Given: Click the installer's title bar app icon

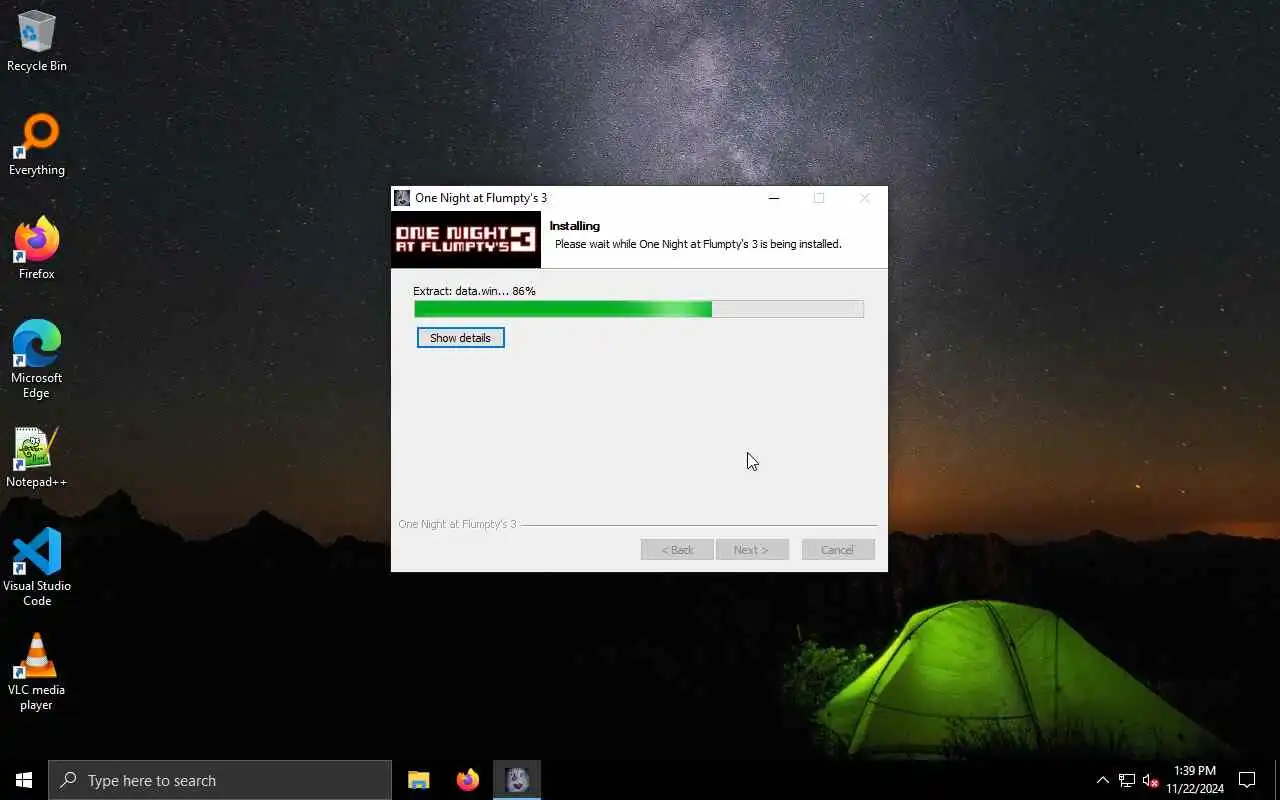Looking at the screenshot, I should pos(402,198).
